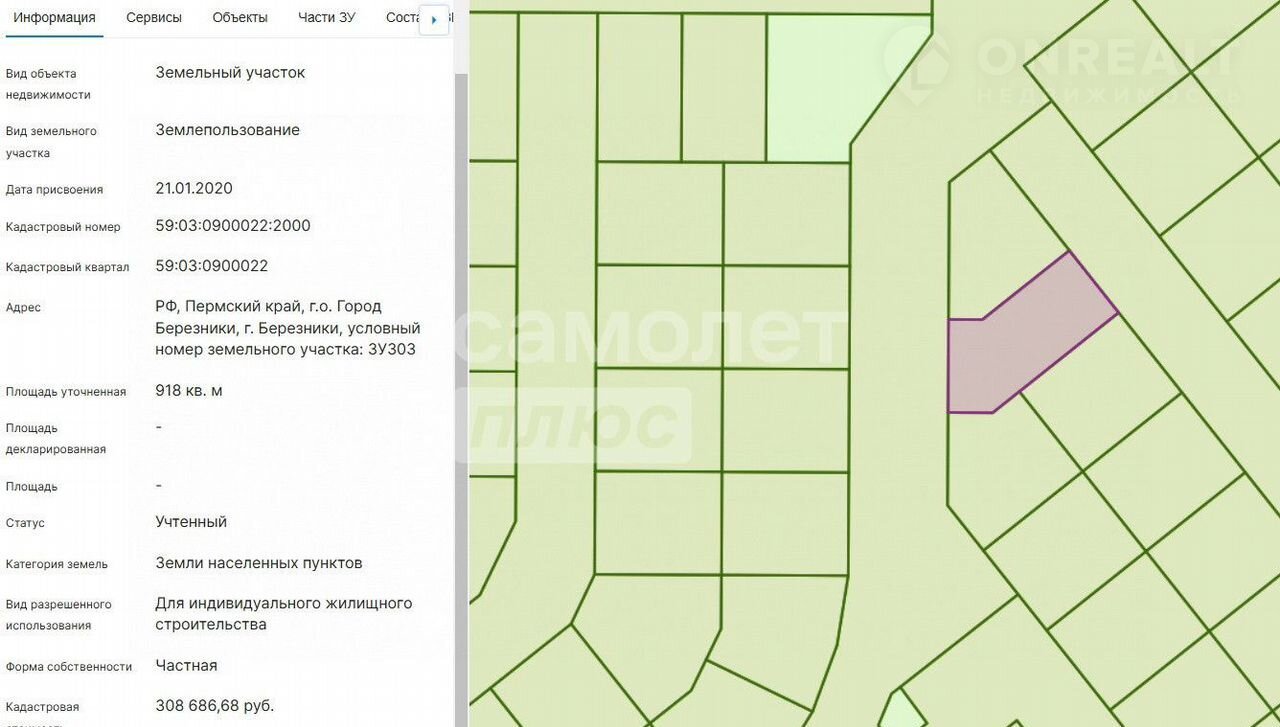This screenshot has width=1280, height=727.
Task: Click the status value Учтенный
Action: click(191, 522)
